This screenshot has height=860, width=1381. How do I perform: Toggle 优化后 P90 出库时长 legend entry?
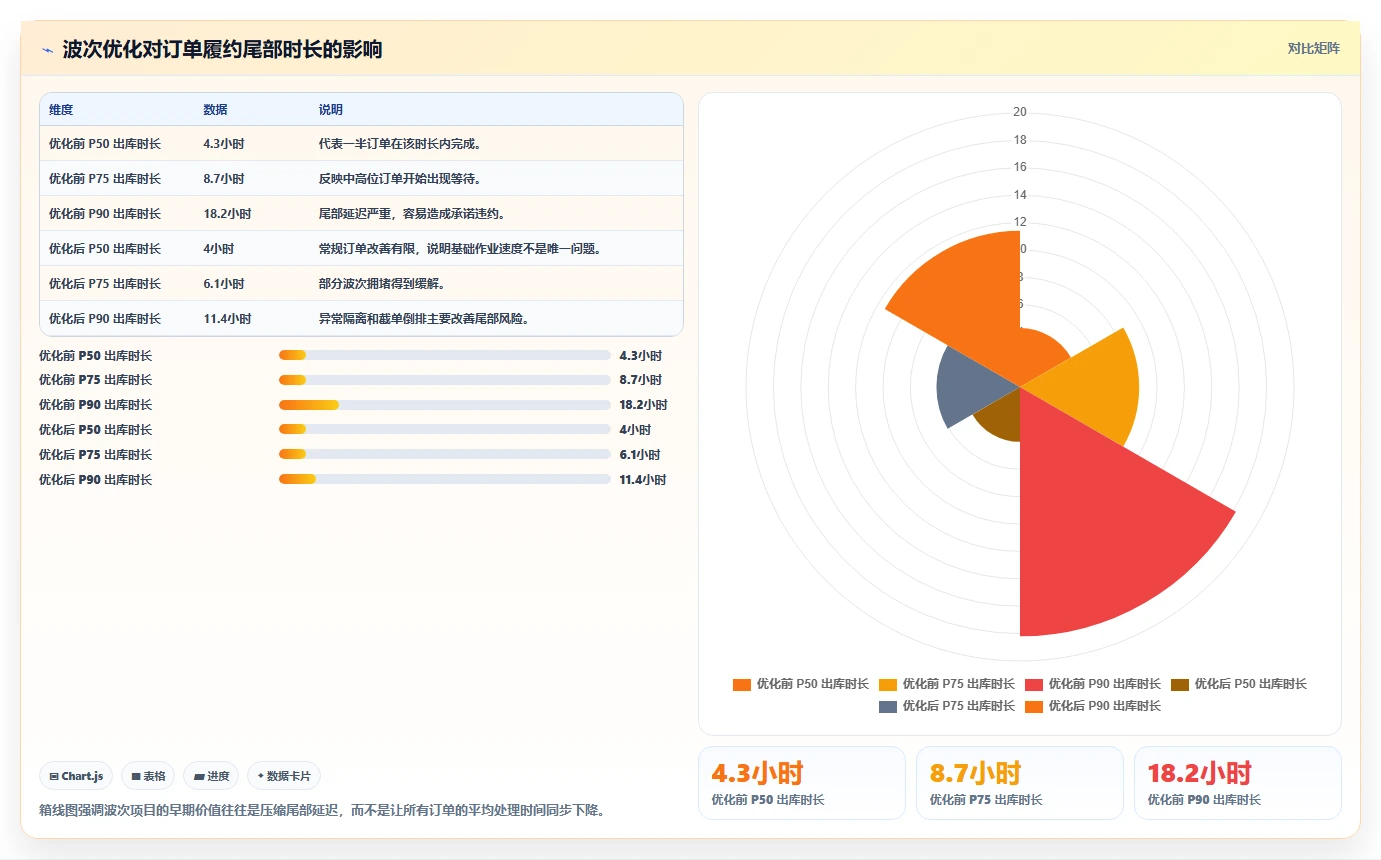click(x=1093, y=707)
